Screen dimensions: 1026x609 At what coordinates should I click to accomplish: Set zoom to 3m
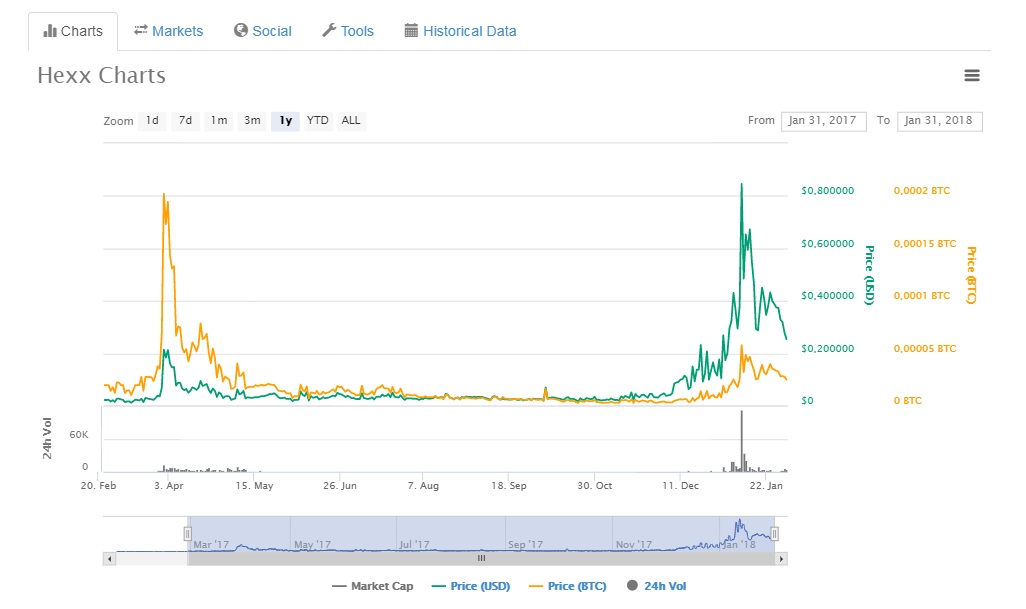(x=252, y=120)
